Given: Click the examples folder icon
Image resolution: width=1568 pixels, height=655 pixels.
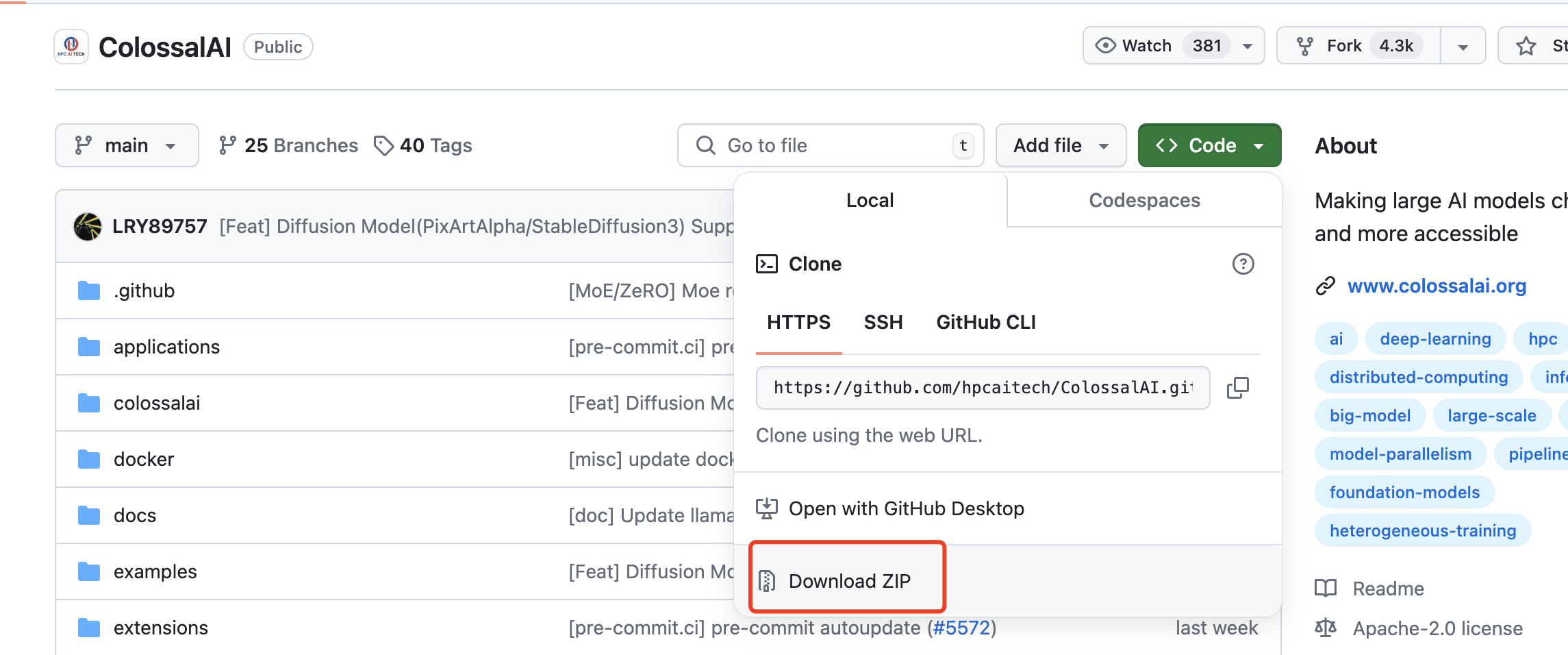Looking at the screenshot, I should tap(89, 571).
